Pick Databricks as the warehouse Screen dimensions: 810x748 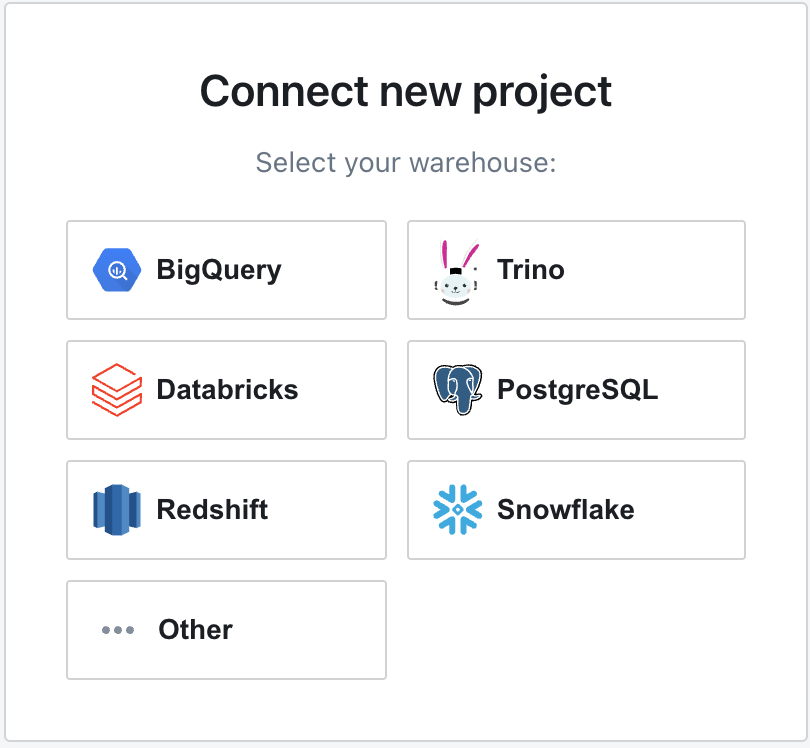pos(226,390)
